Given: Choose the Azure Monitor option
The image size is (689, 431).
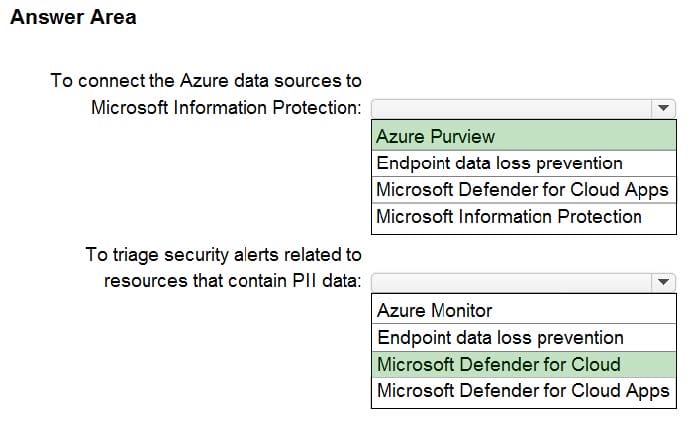Looking at the screenshot, I should coord(434,311).
